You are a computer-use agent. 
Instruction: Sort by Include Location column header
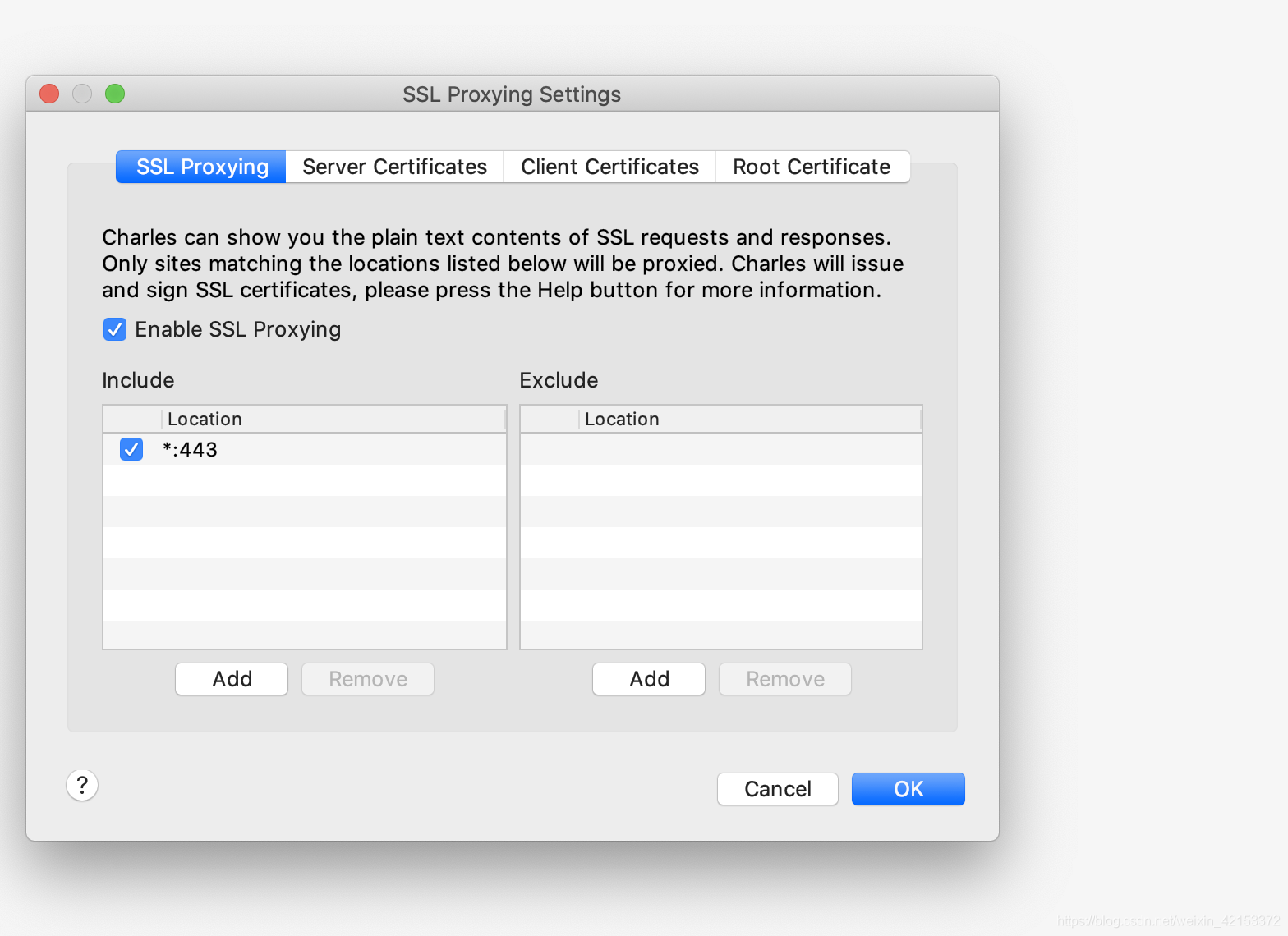[x=333, y=420]
